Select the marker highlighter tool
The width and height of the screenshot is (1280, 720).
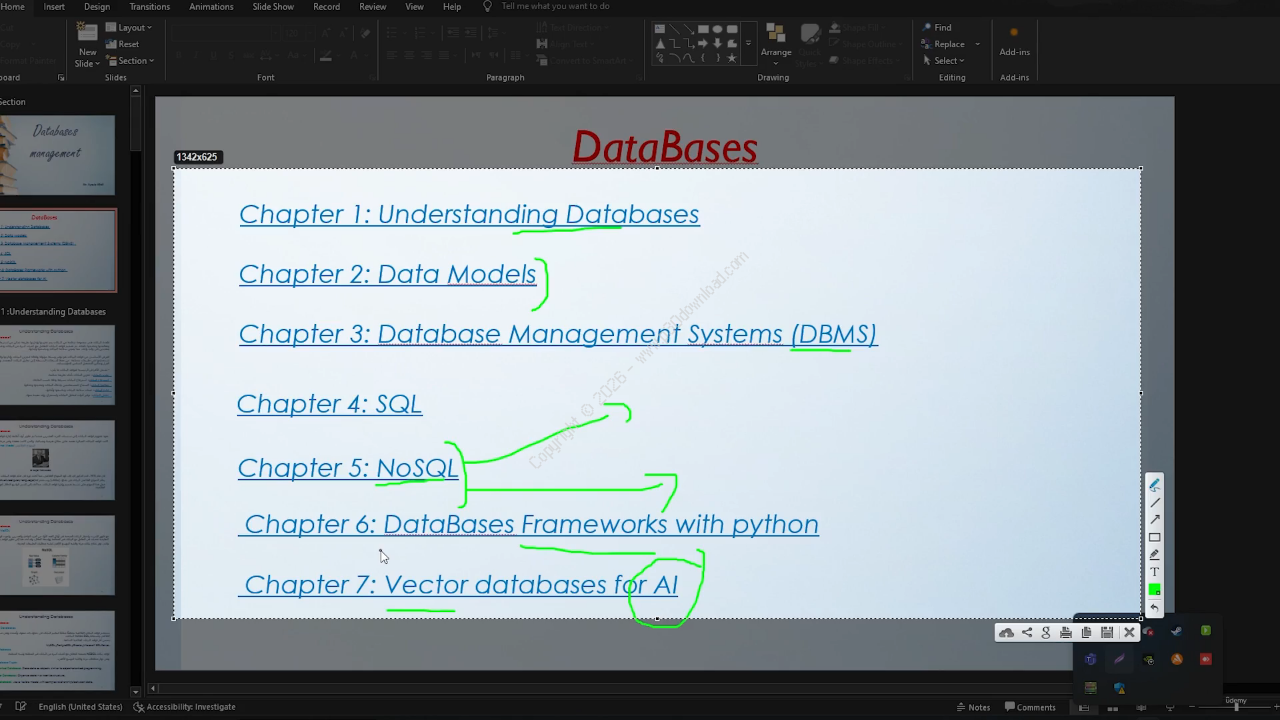pos(1154,554)
